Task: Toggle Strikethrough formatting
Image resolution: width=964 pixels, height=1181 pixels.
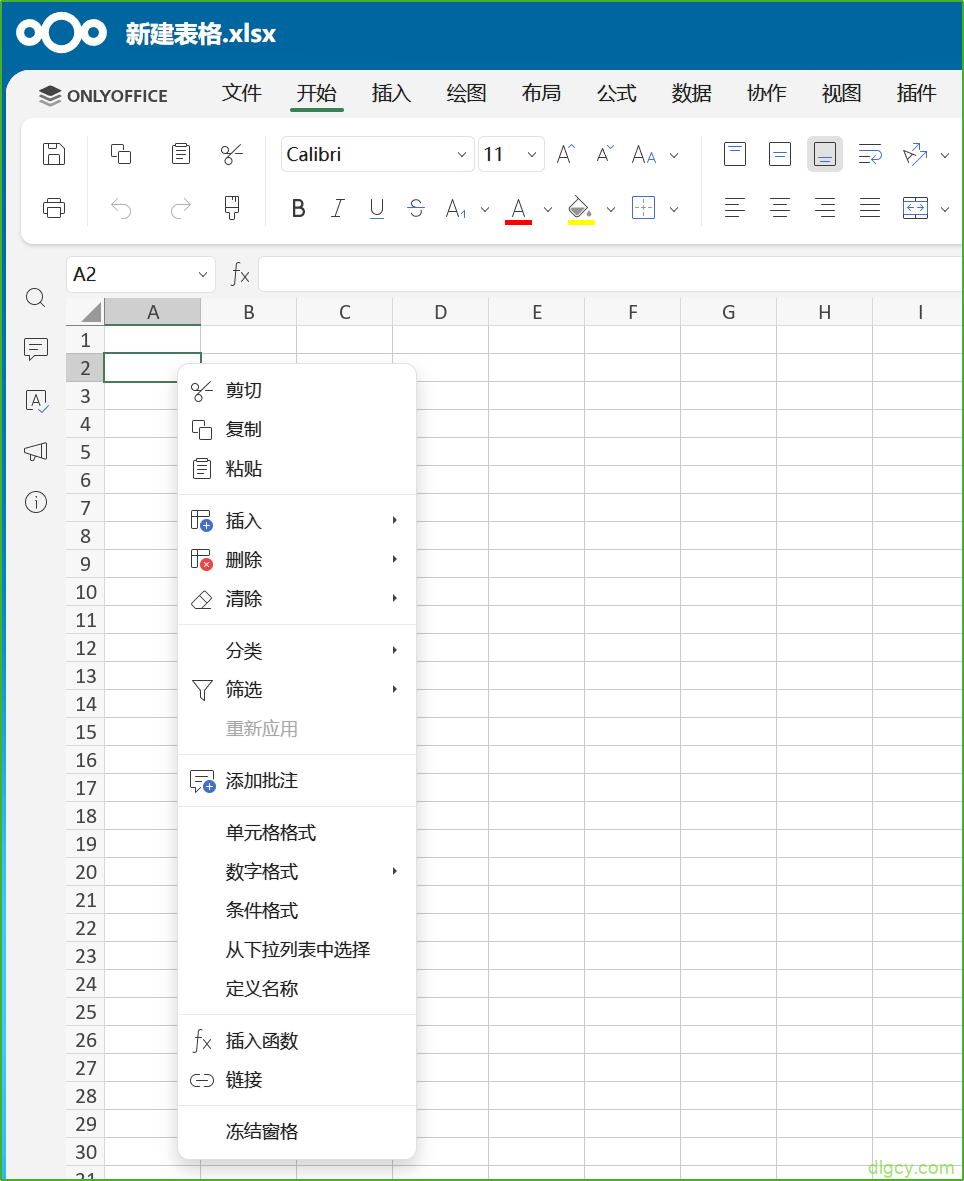Action: [416, 208]
